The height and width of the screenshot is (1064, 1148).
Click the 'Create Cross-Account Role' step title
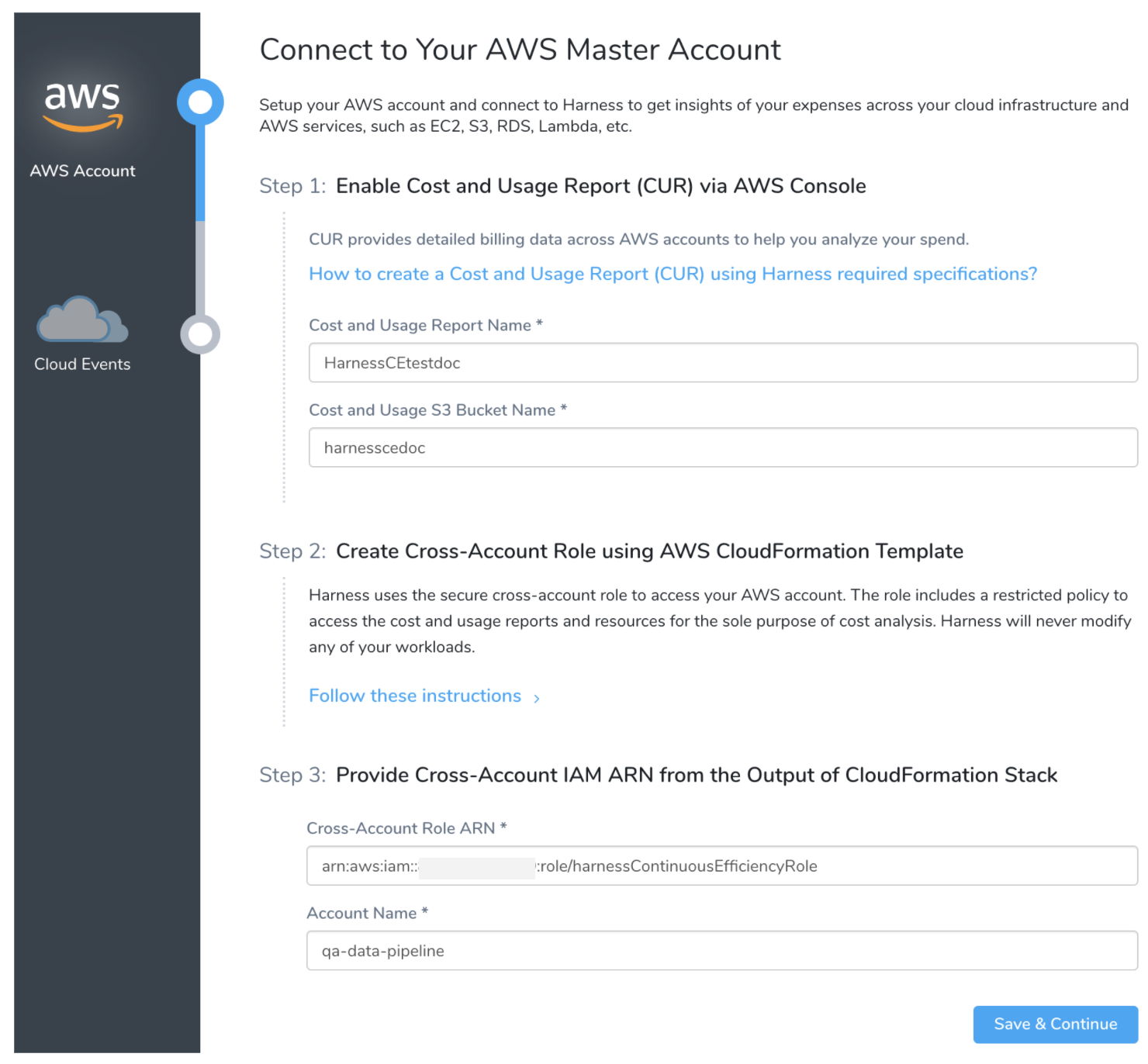(649, 551)
